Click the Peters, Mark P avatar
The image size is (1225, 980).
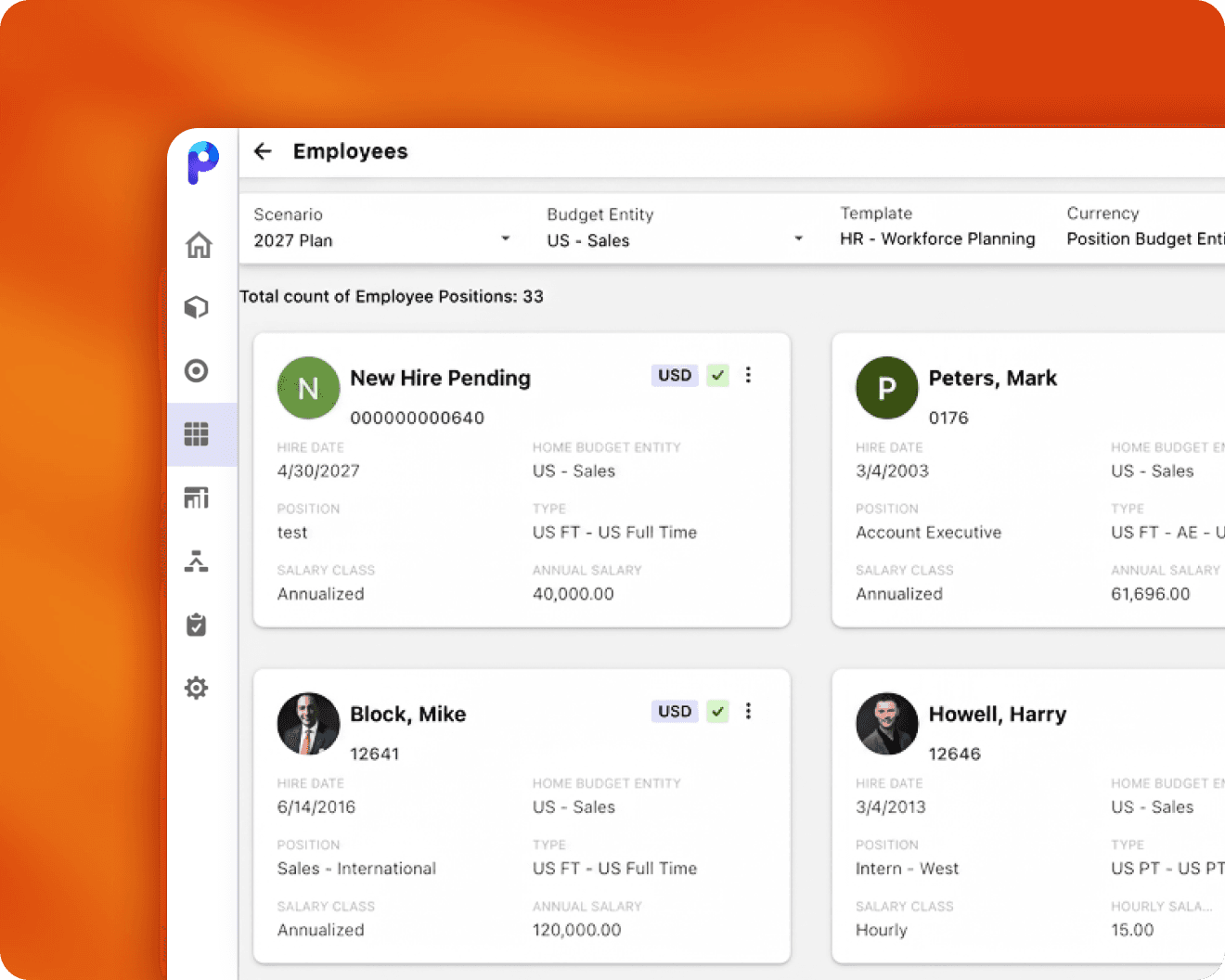tap(887, 388)
